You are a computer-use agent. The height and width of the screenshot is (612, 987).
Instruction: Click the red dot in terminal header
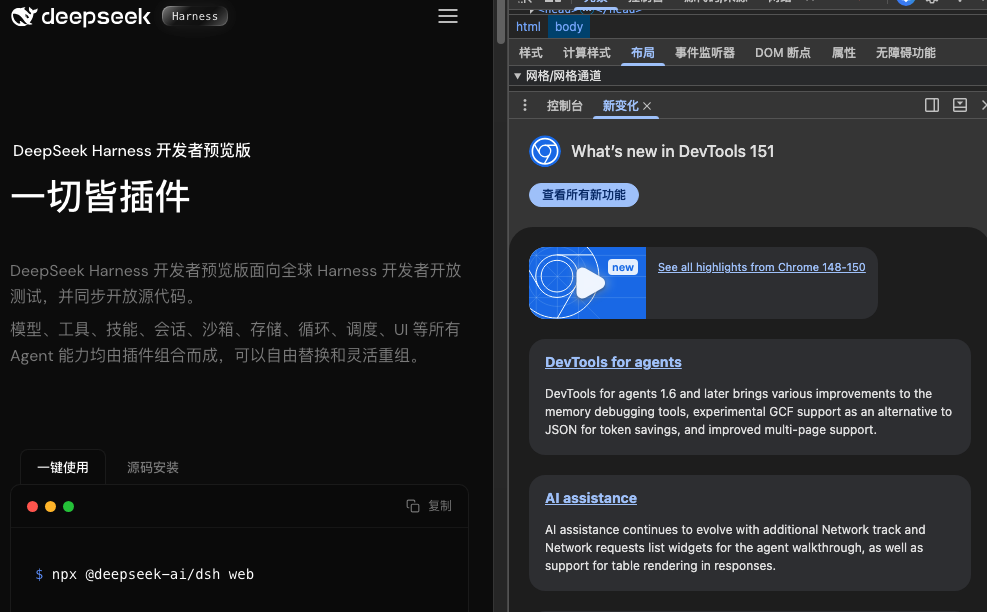[x=33, y=506]
